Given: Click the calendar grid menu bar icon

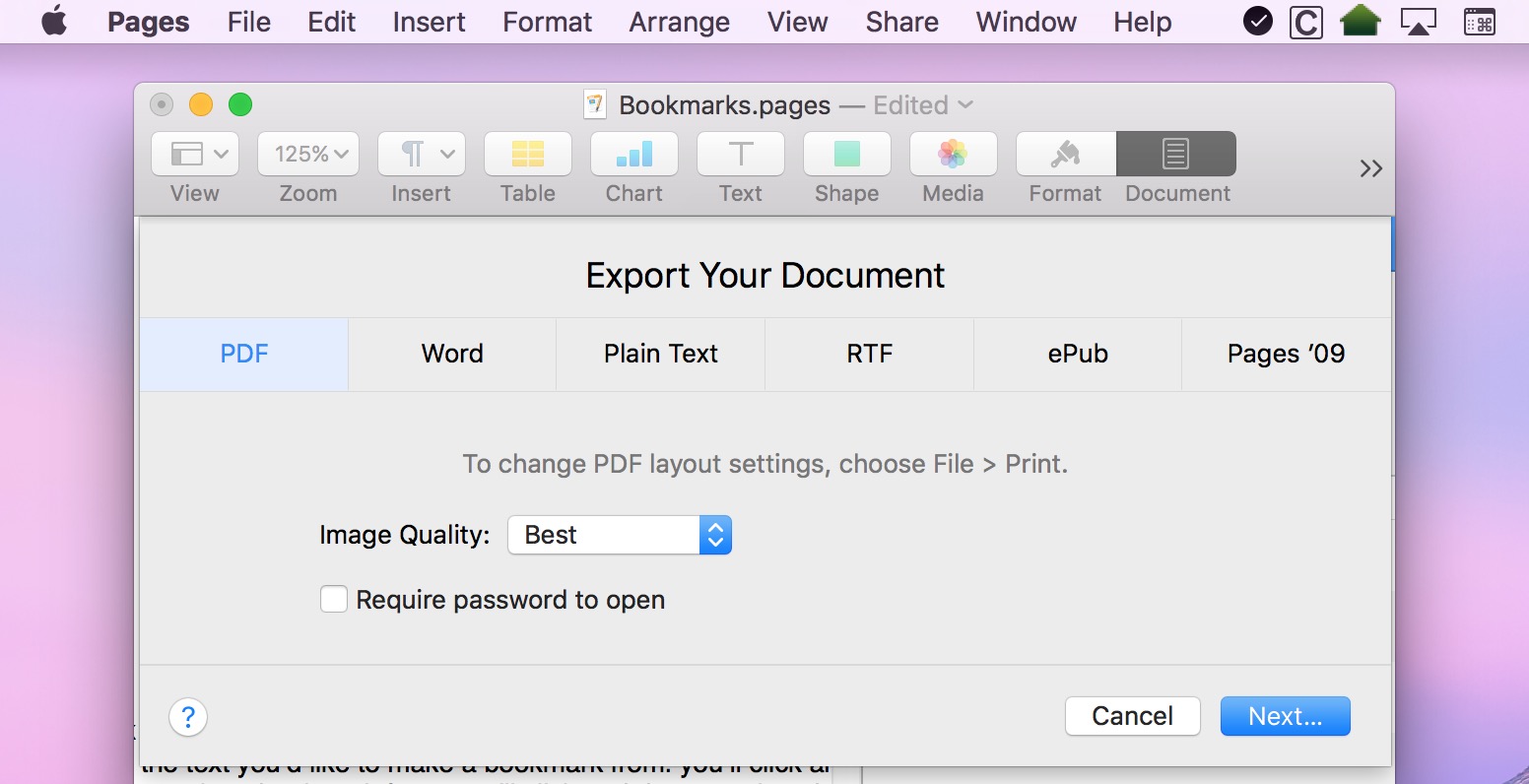Looking at the screenshot, I should coord(1480,22).
